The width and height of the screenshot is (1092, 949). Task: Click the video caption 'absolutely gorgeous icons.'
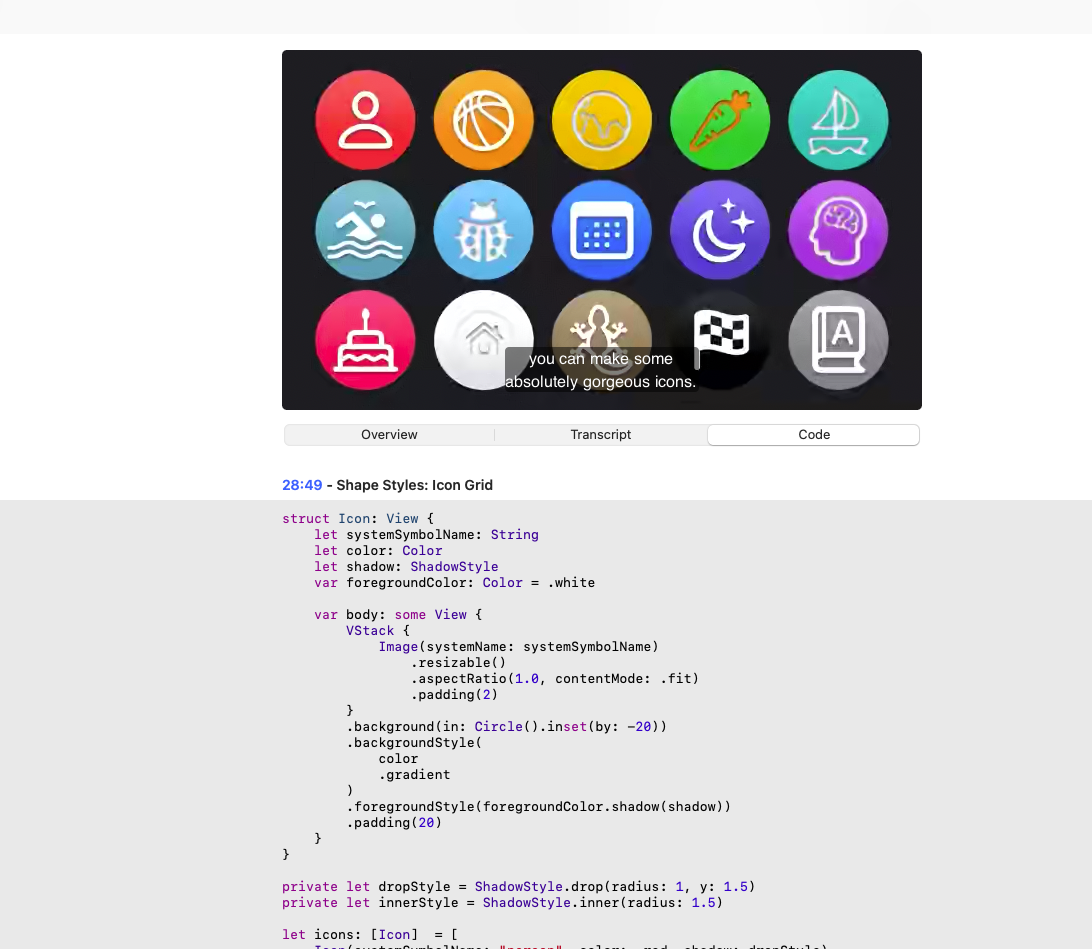(x=600, y=382)
